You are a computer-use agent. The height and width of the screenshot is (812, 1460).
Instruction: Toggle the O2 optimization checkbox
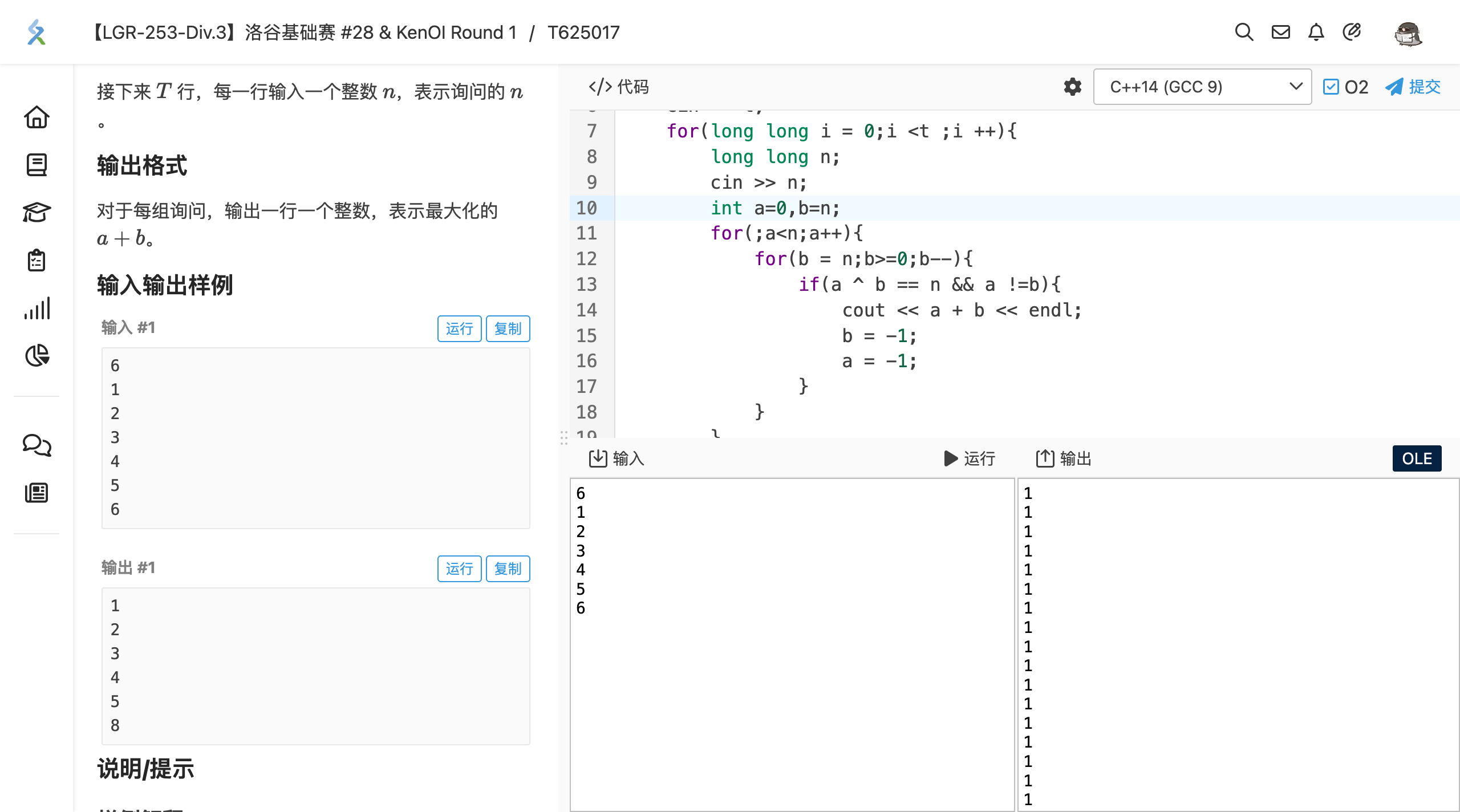pos(1331,87)
